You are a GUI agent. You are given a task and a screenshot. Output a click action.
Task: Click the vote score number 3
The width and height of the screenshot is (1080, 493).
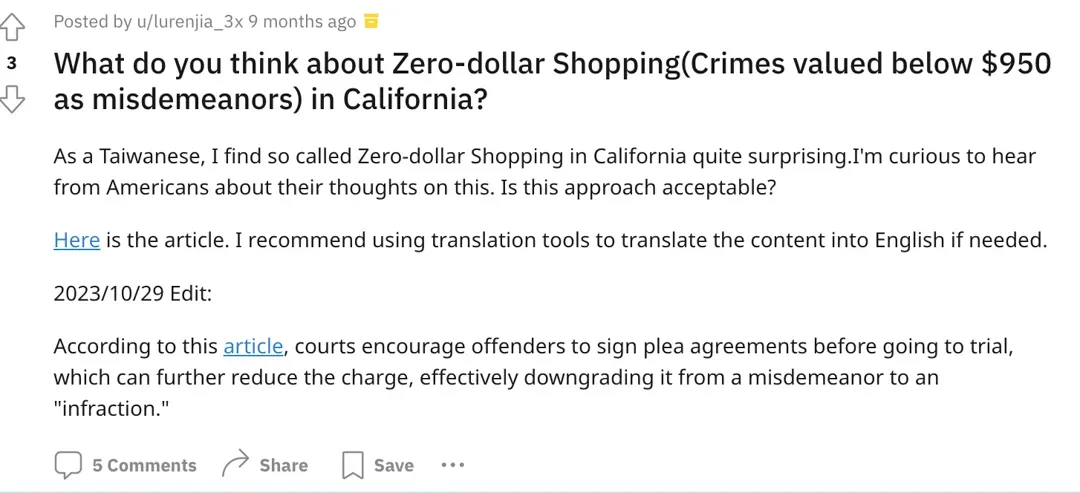[12, 62]
